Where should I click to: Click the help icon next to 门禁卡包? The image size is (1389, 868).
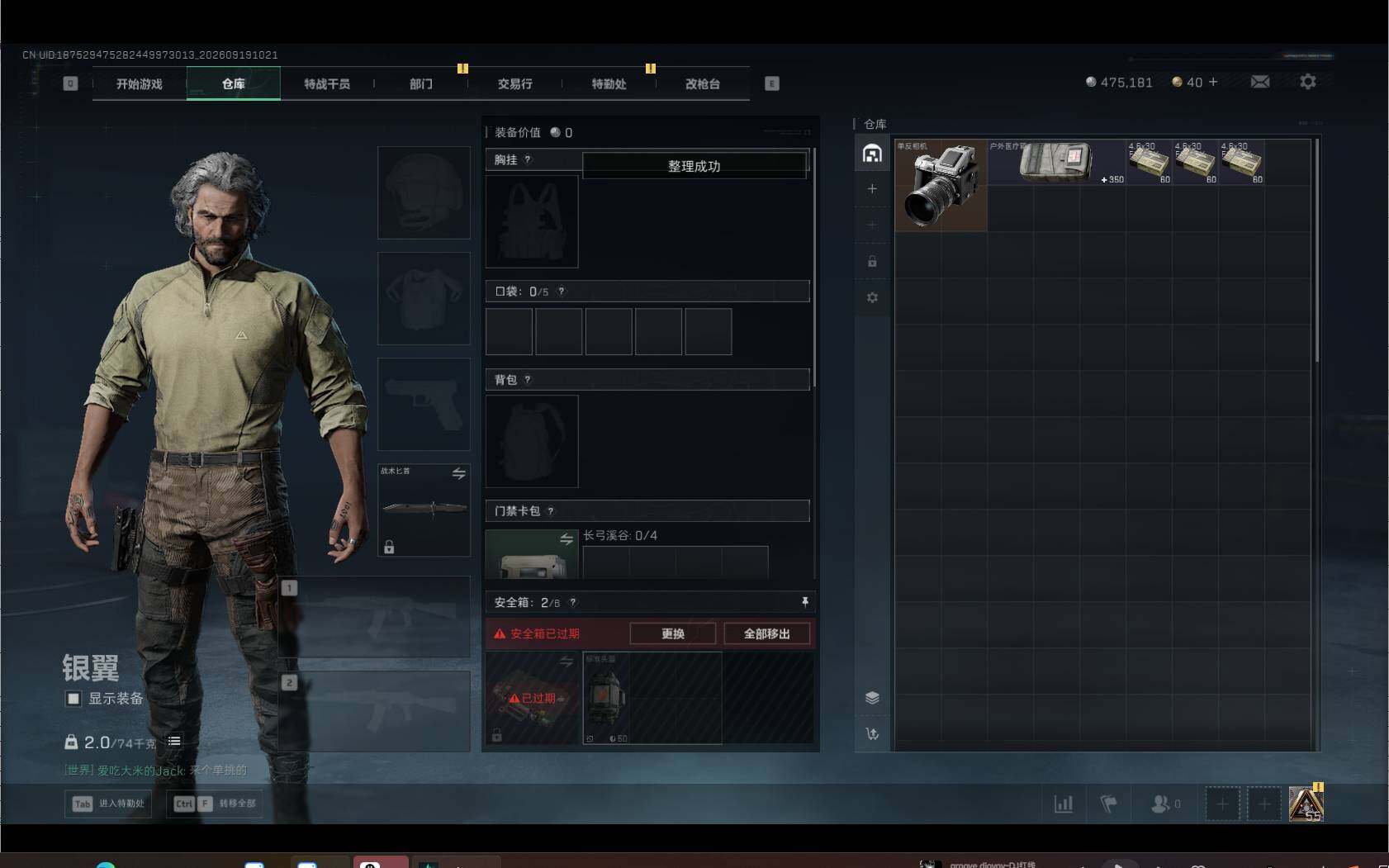(551, 511)
